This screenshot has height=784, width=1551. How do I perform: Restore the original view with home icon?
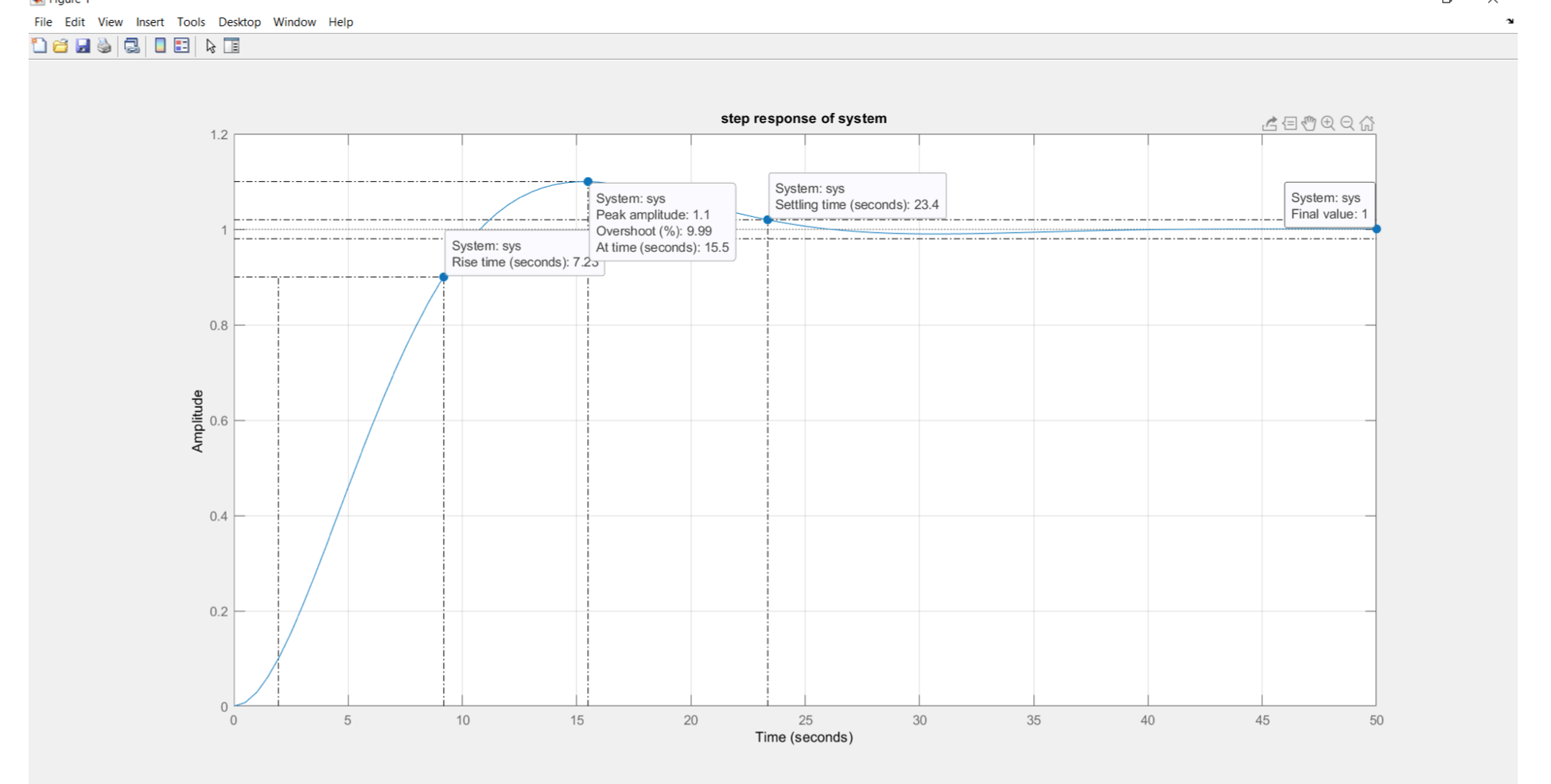pos(1366,123)
